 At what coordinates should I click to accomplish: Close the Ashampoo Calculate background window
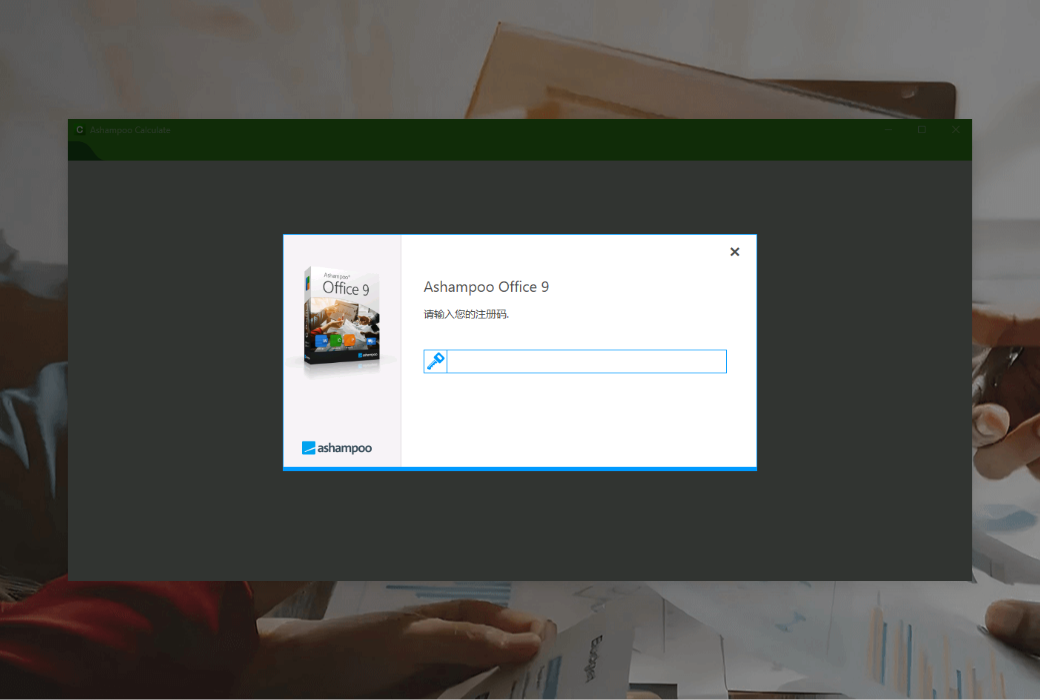pos(956,129)
